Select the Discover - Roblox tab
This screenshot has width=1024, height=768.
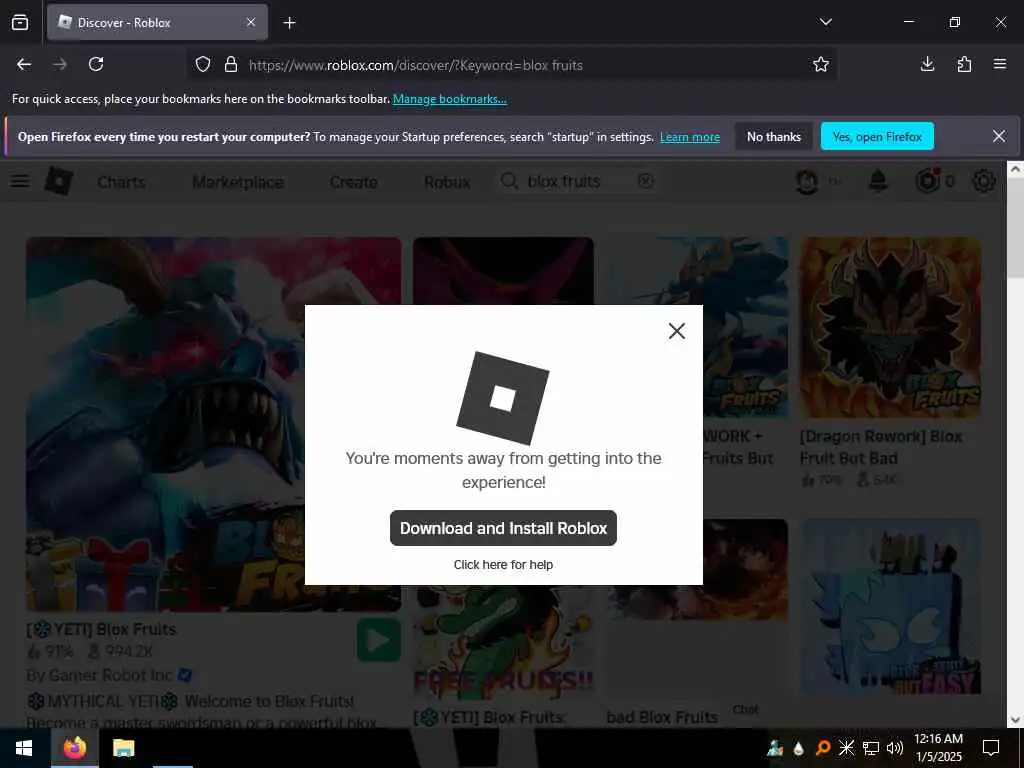[157, 23]
